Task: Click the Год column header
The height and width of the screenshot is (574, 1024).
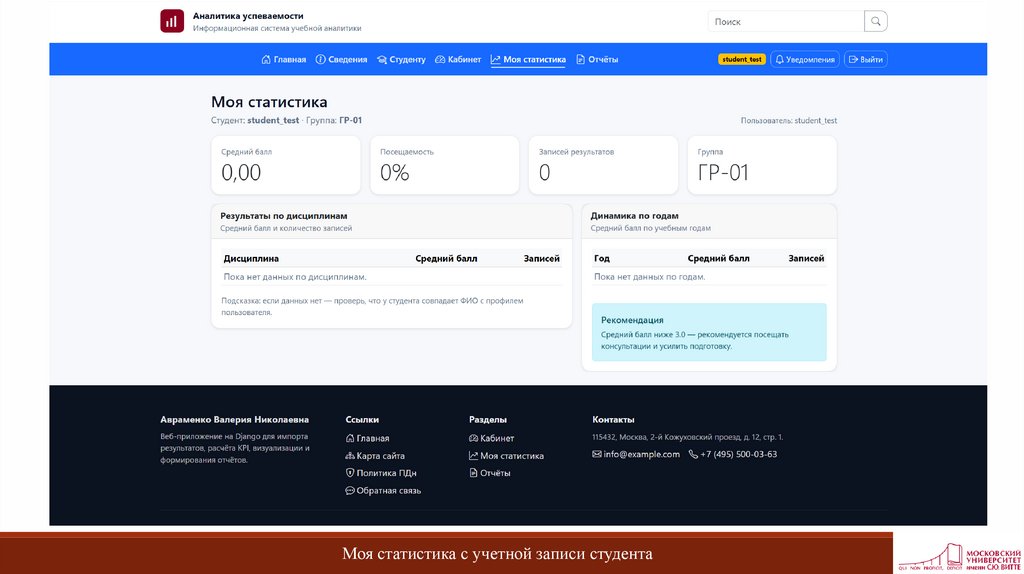Action: tap(601, 259)
